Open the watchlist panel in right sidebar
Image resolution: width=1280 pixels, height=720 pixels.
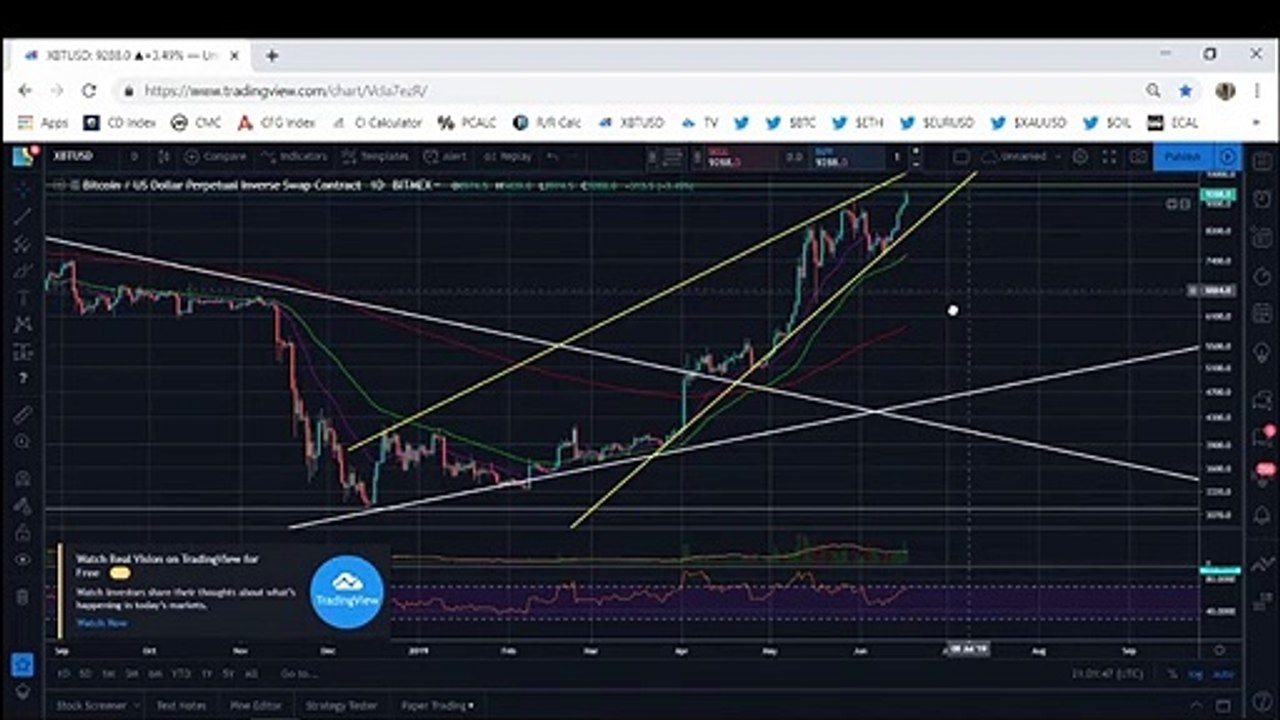(1262, 161)
